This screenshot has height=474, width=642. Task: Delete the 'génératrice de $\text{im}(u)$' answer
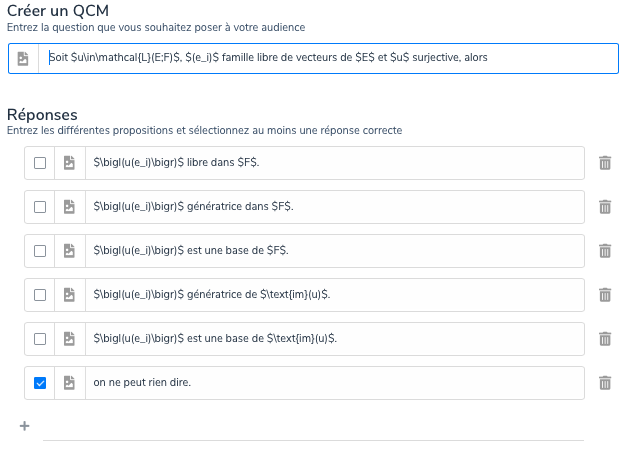click(x=604, y=295)
